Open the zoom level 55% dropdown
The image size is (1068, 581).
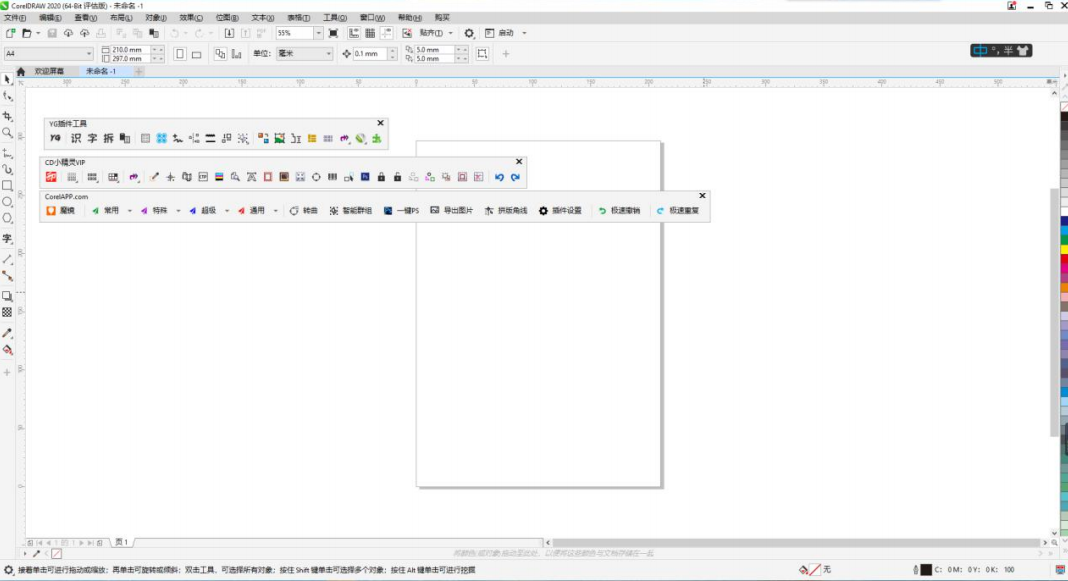tap(319, 33)
